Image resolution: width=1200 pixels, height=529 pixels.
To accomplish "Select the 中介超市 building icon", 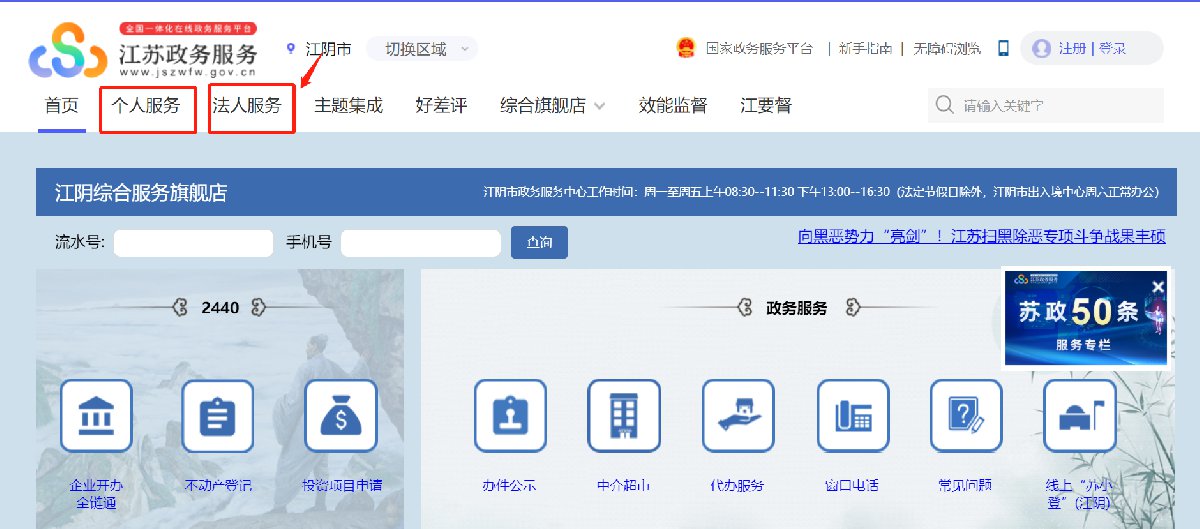I will tap(624, 415).
